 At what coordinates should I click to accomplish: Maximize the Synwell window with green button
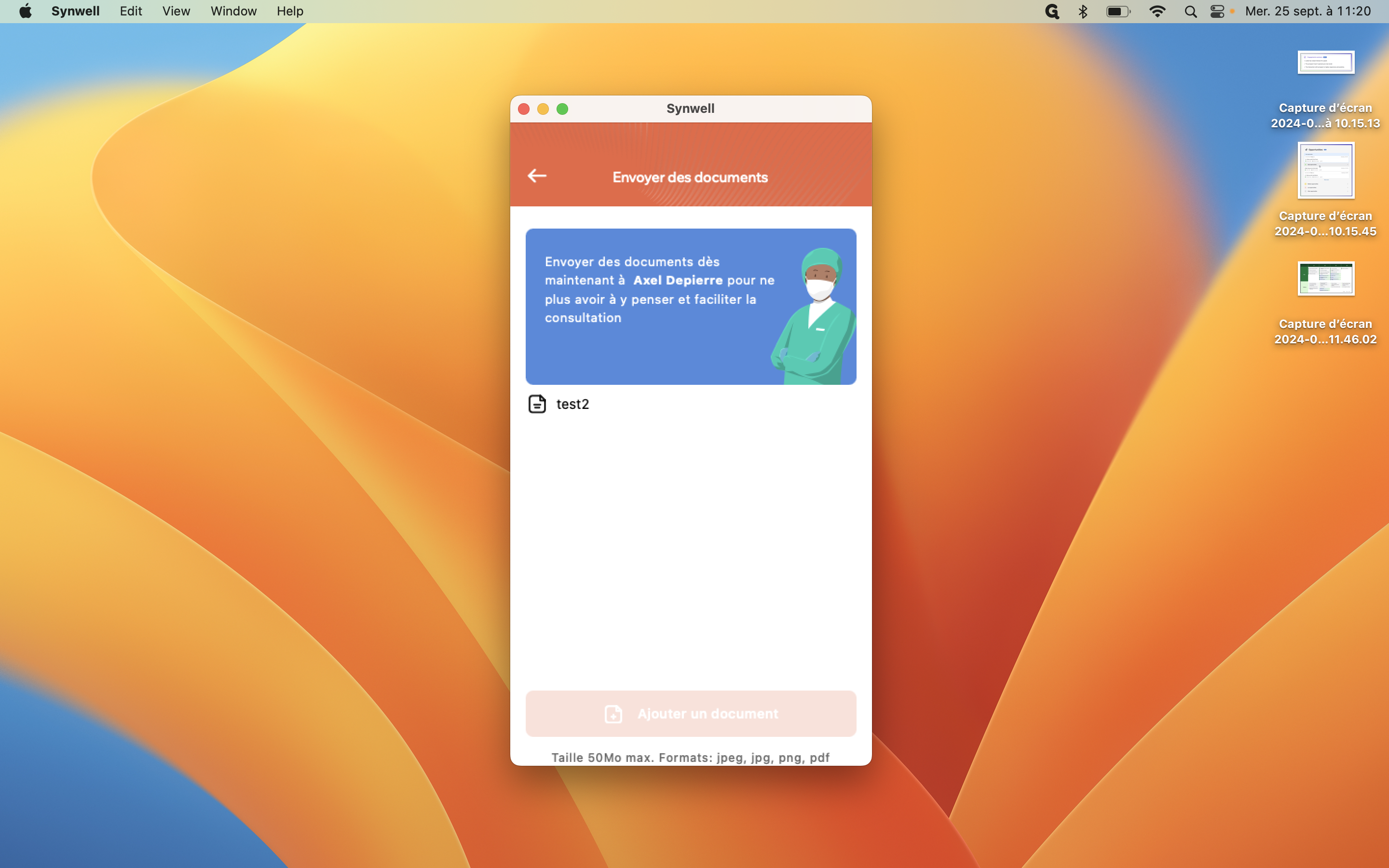[x=562, y=109]
